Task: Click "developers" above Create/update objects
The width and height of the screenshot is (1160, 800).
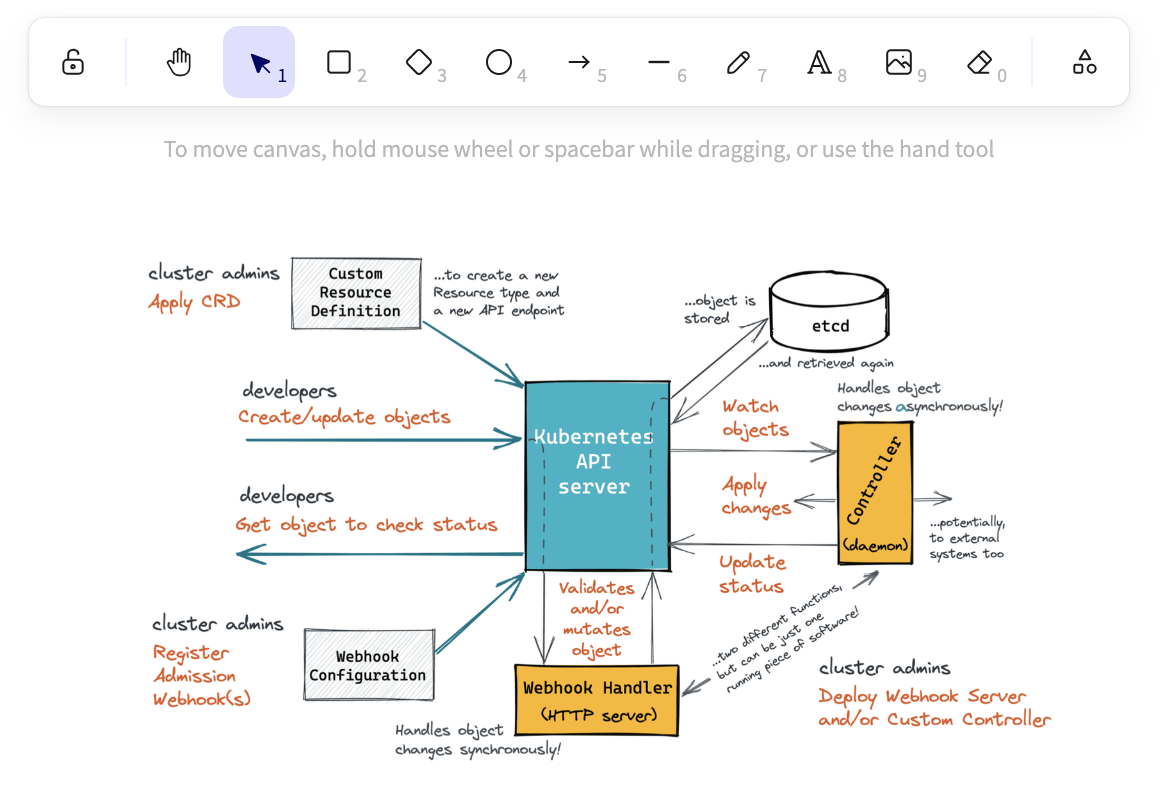Action: [x=289, y=391]
